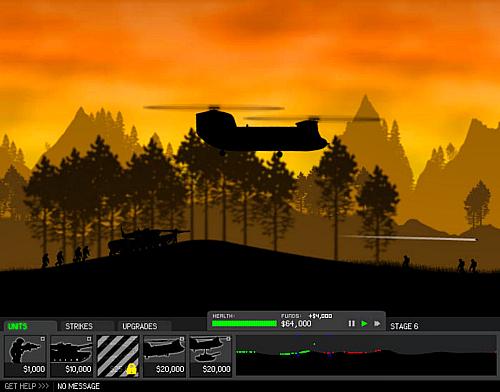This screenshot has width=500, height=392.
Task: Deploy the $10,000 tank unit
Action: tap(72, 356)
